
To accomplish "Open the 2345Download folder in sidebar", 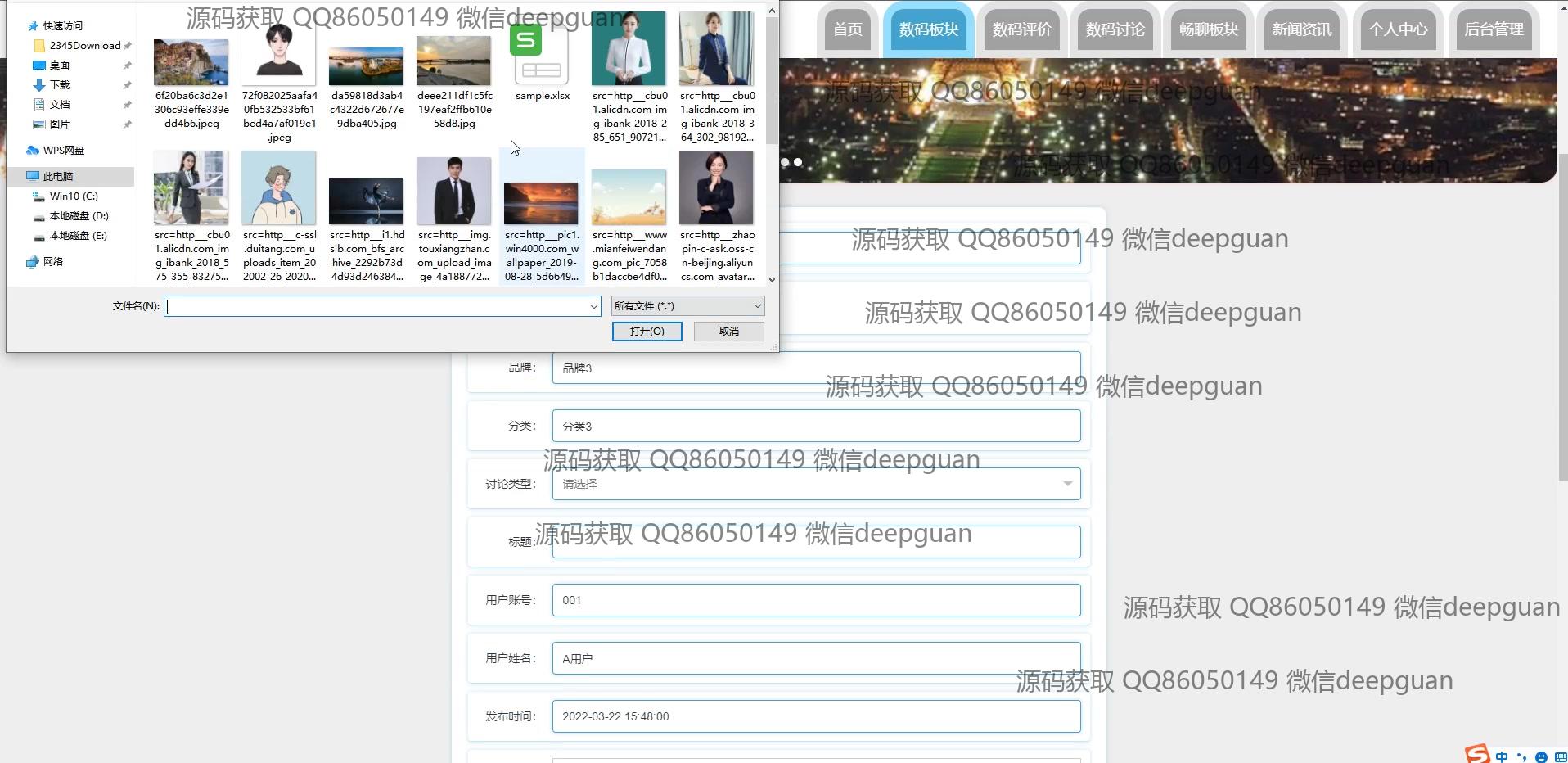I will (x=84, y=46).
